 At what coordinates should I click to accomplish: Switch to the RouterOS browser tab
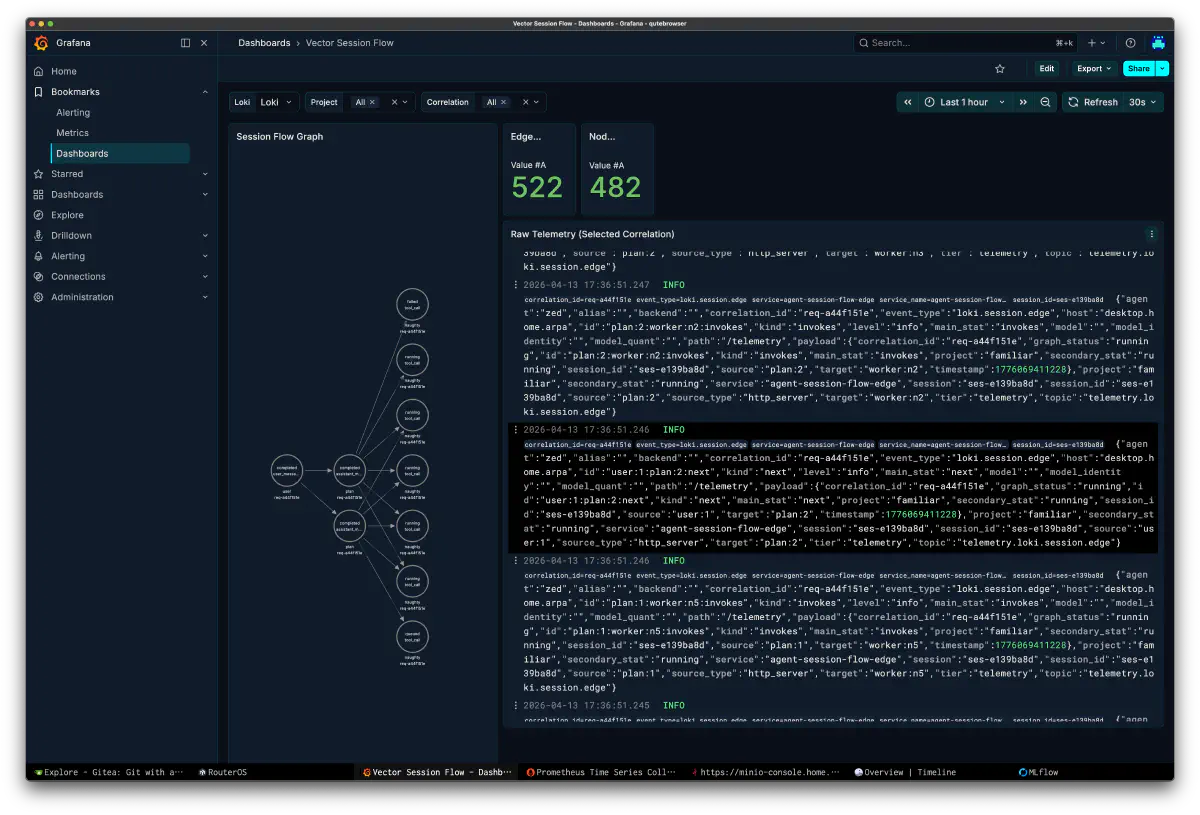224,772
